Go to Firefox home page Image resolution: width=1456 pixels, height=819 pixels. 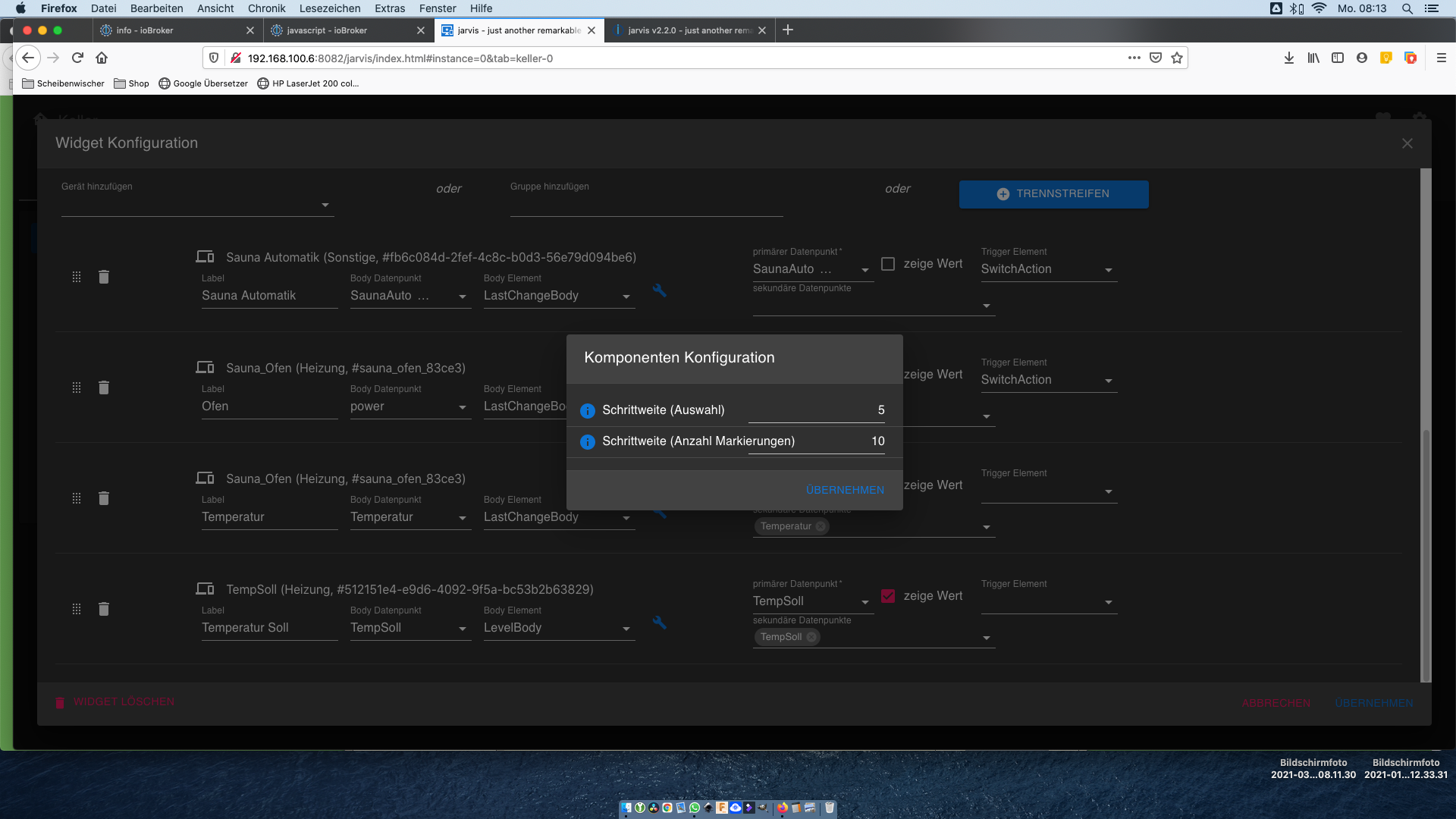point(102,58)
